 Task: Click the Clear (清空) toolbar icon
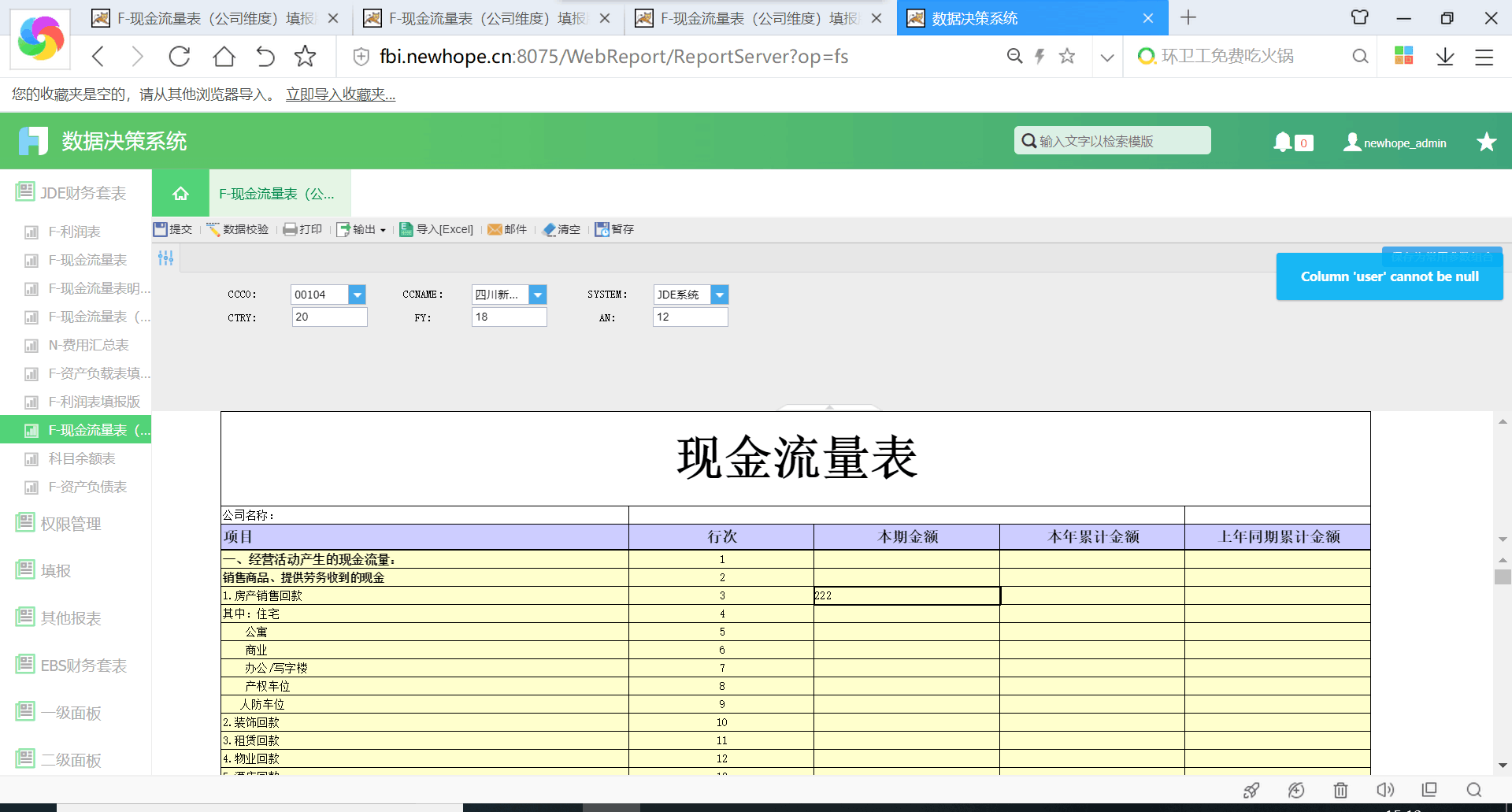(550, 229)
